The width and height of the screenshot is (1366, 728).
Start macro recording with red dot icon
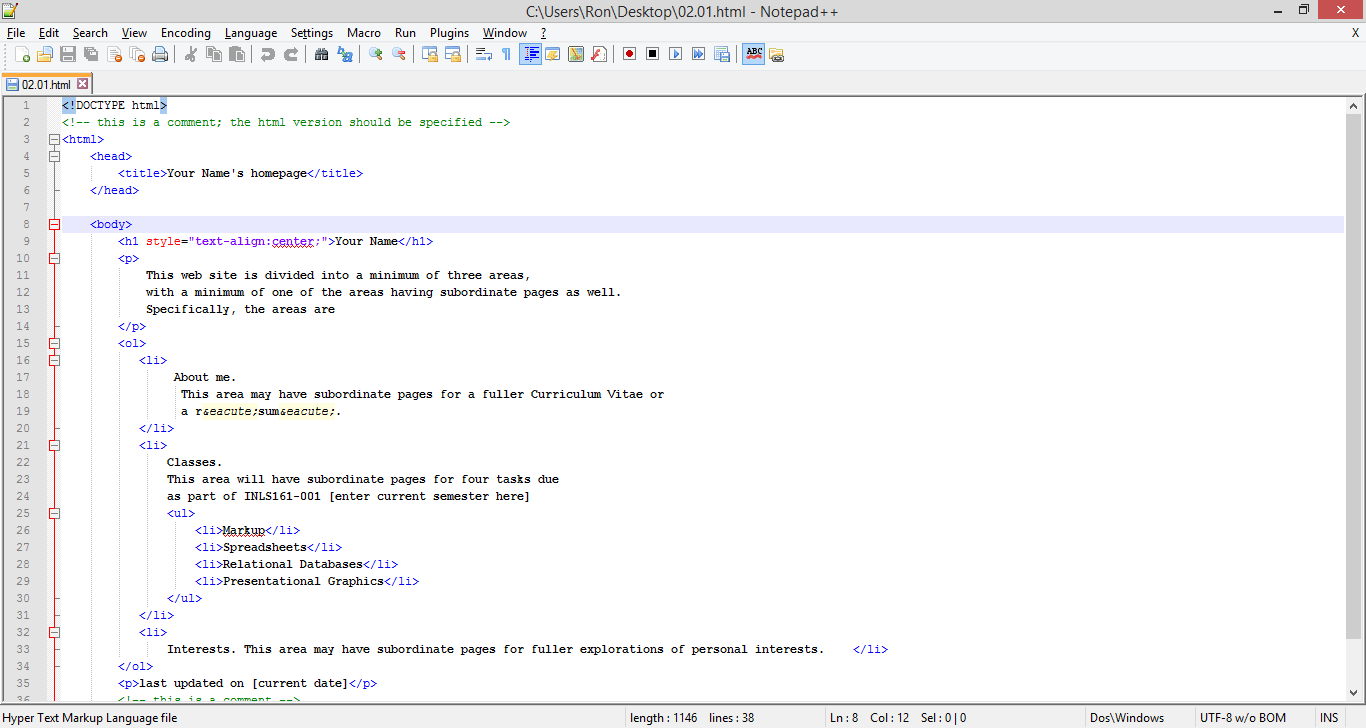(x=629, y=54)
